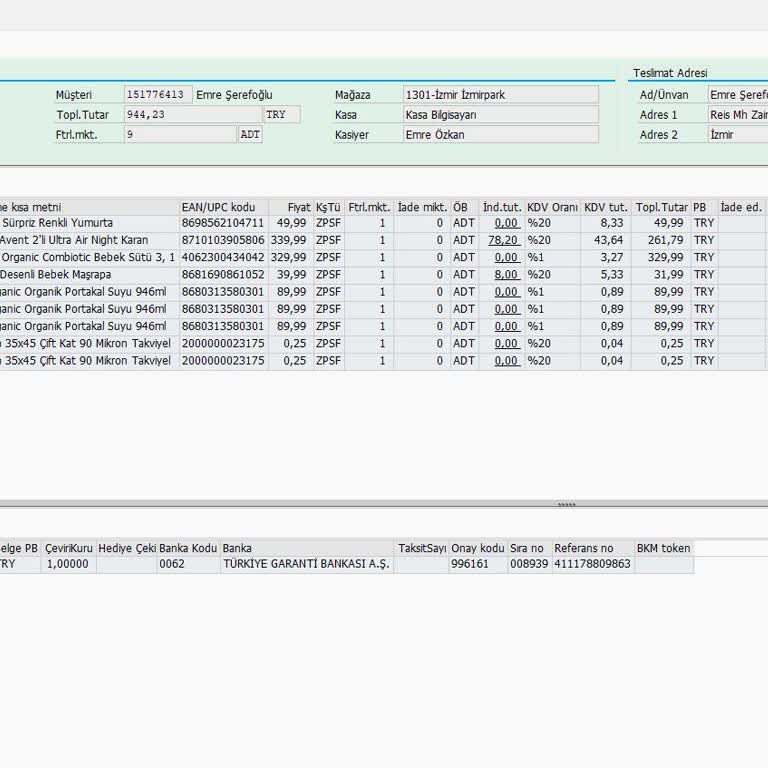Open the 78,20 discount amount link
768x768 pixels.
[x=503, y=240]
